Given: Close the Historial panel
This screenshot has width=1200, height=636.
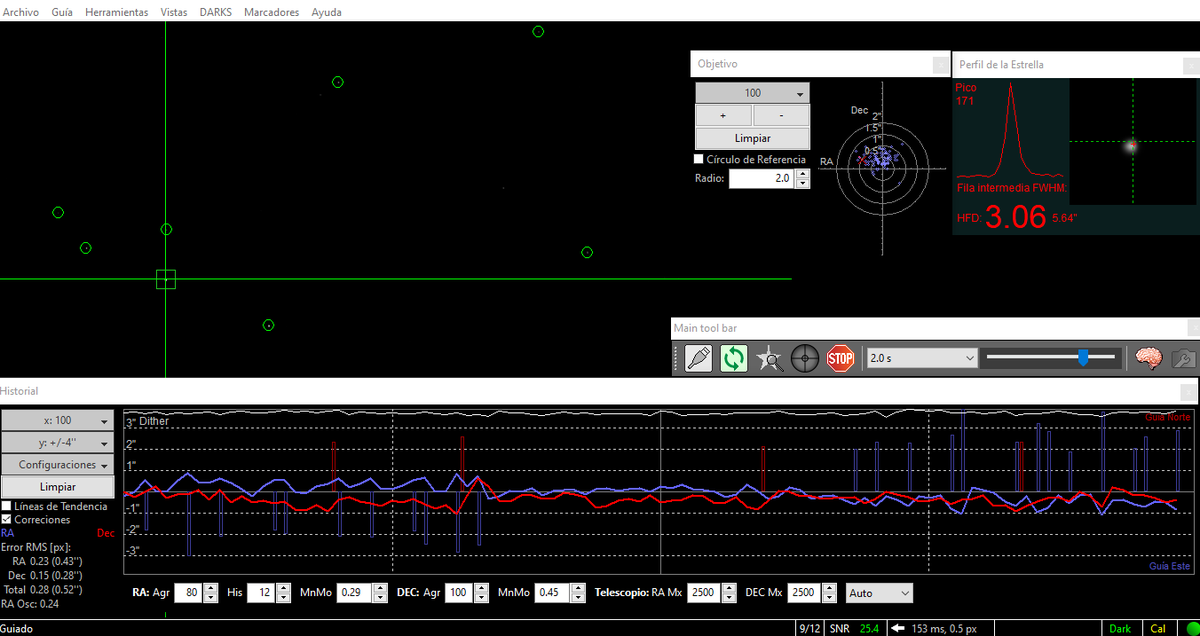Looking at the screenshot, I should 1189,391.
